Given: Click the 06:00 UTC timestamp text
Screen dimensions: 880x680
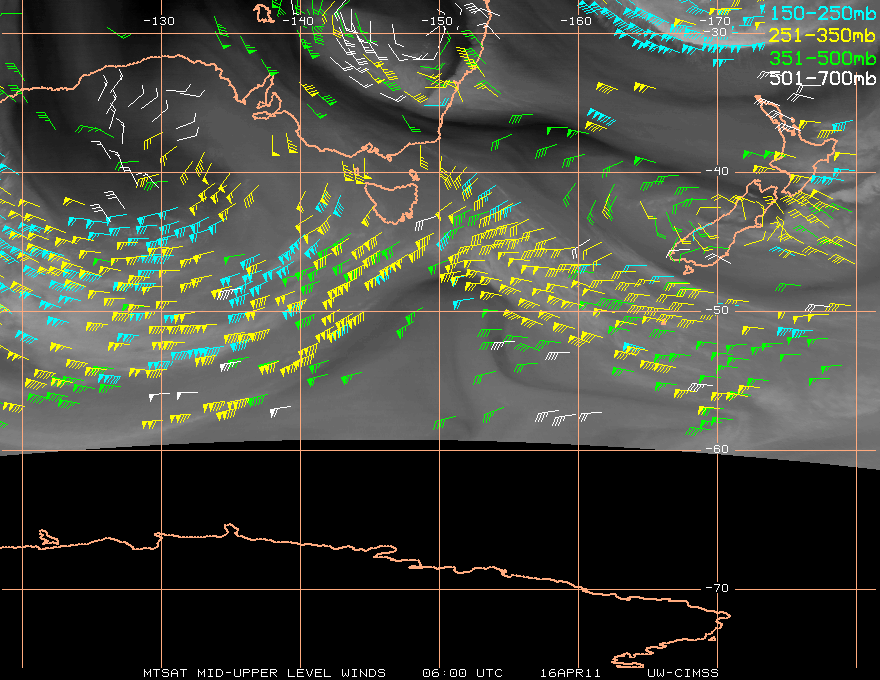Looking at the screenshot, I should [462, 673].
